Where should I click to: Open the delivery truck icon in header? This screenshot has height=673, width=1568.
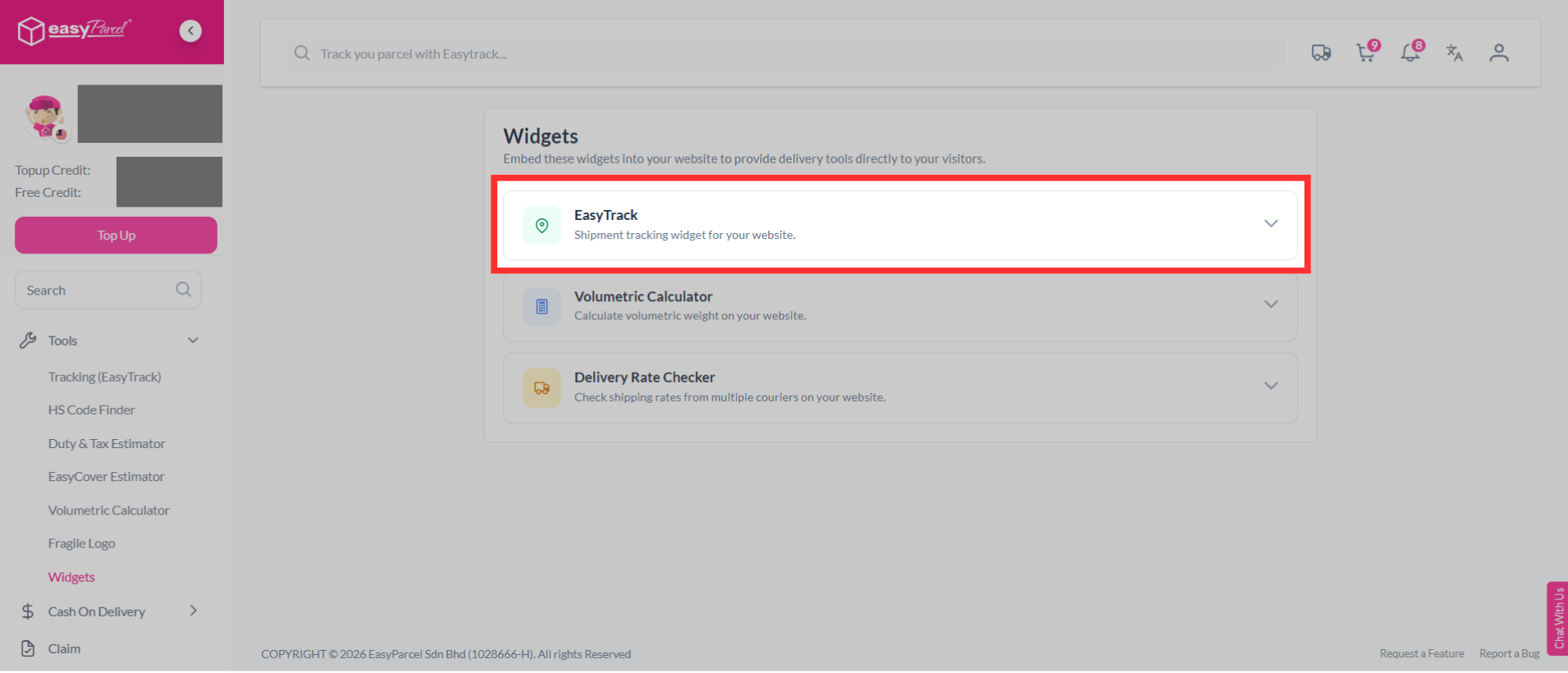coord(1321,53)
